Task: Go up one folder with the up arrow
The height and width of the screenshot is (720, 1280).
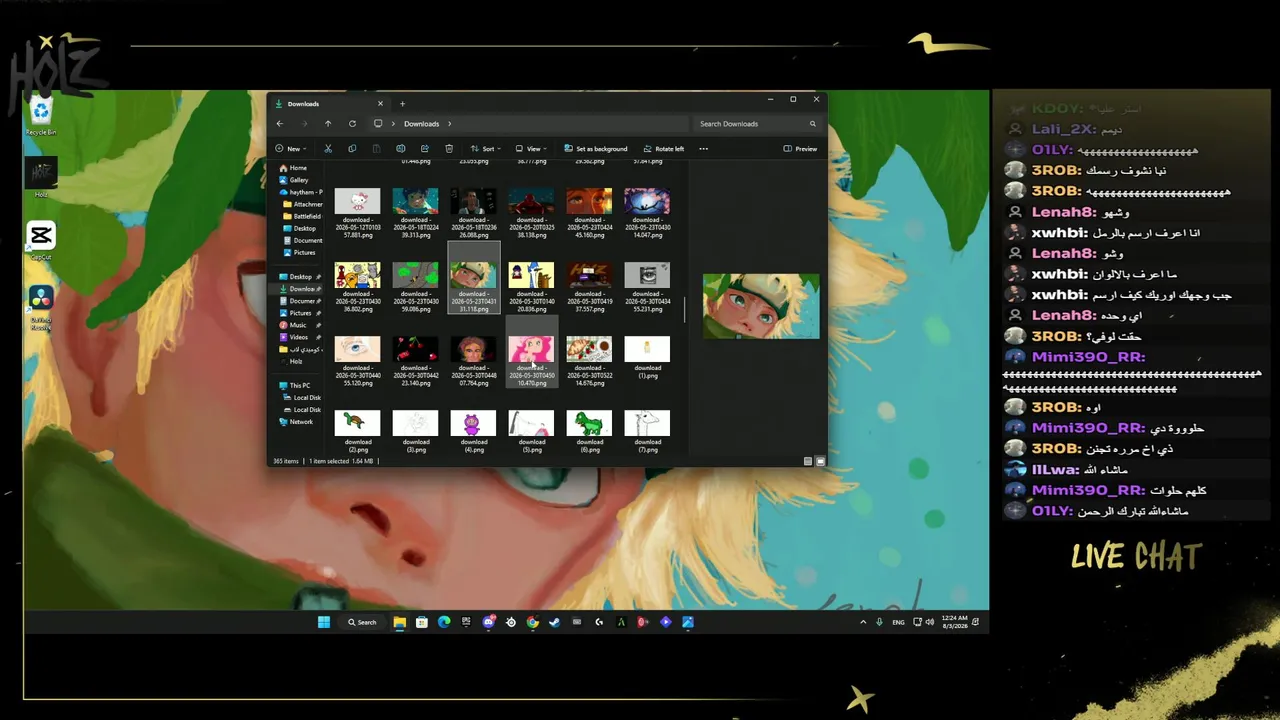Action: coord(328,124)
